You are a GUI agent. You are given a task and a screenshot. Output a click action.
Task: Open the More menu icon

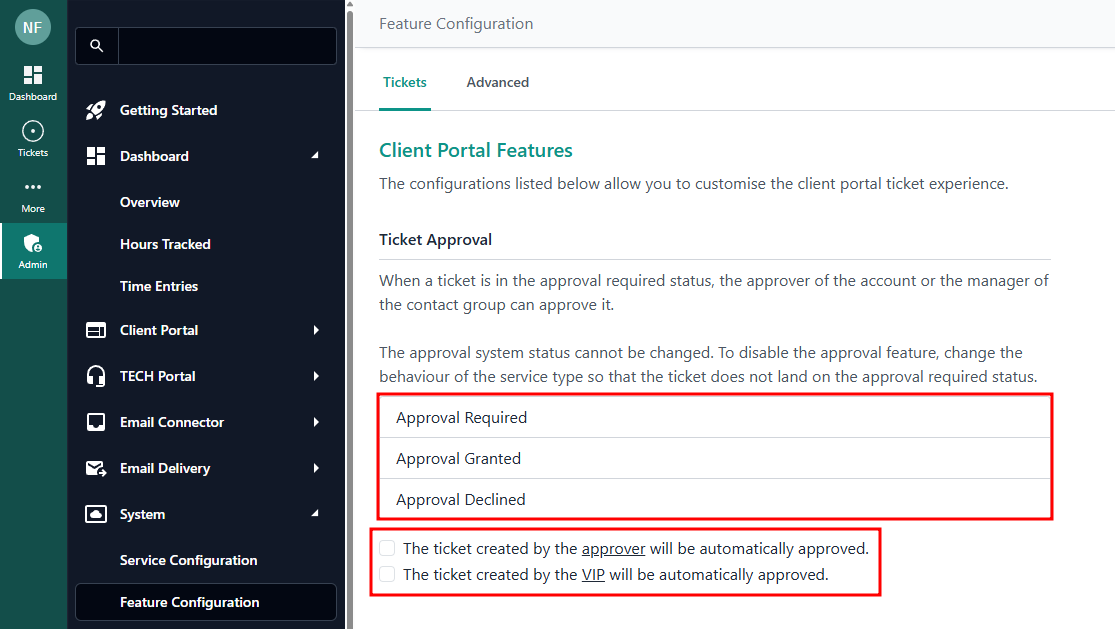coord(33,188)
